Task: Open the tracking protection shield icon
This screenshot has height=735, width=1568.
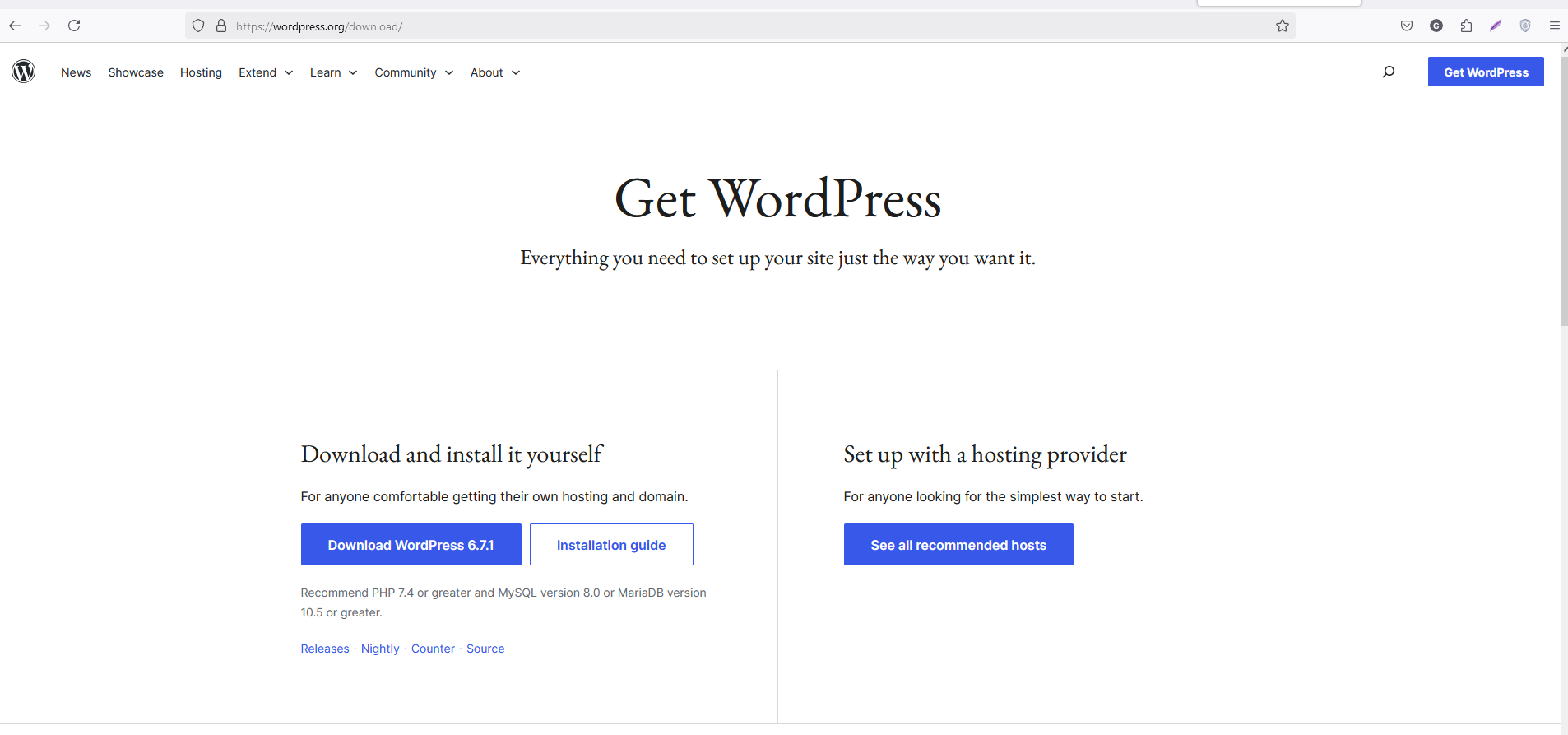Action: (x=198, y=26)
